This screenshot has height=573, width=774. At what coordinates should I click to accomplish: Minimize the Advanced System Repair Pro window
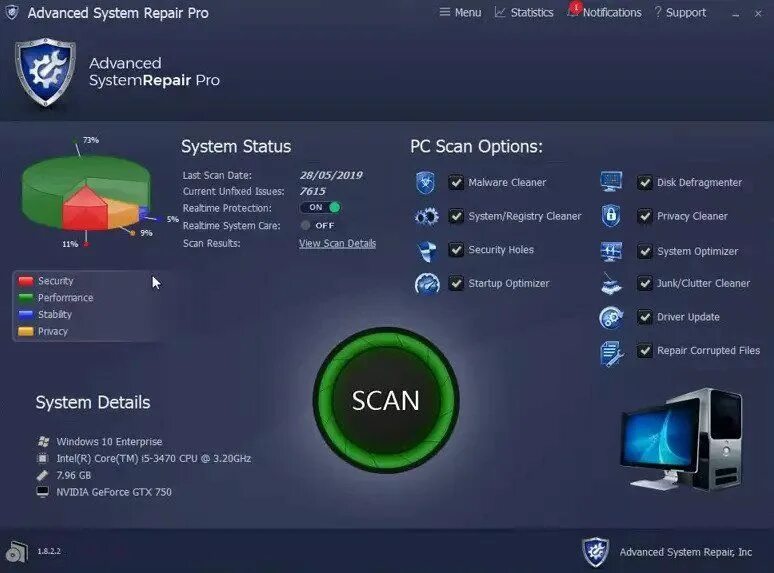tap(735, 14)
